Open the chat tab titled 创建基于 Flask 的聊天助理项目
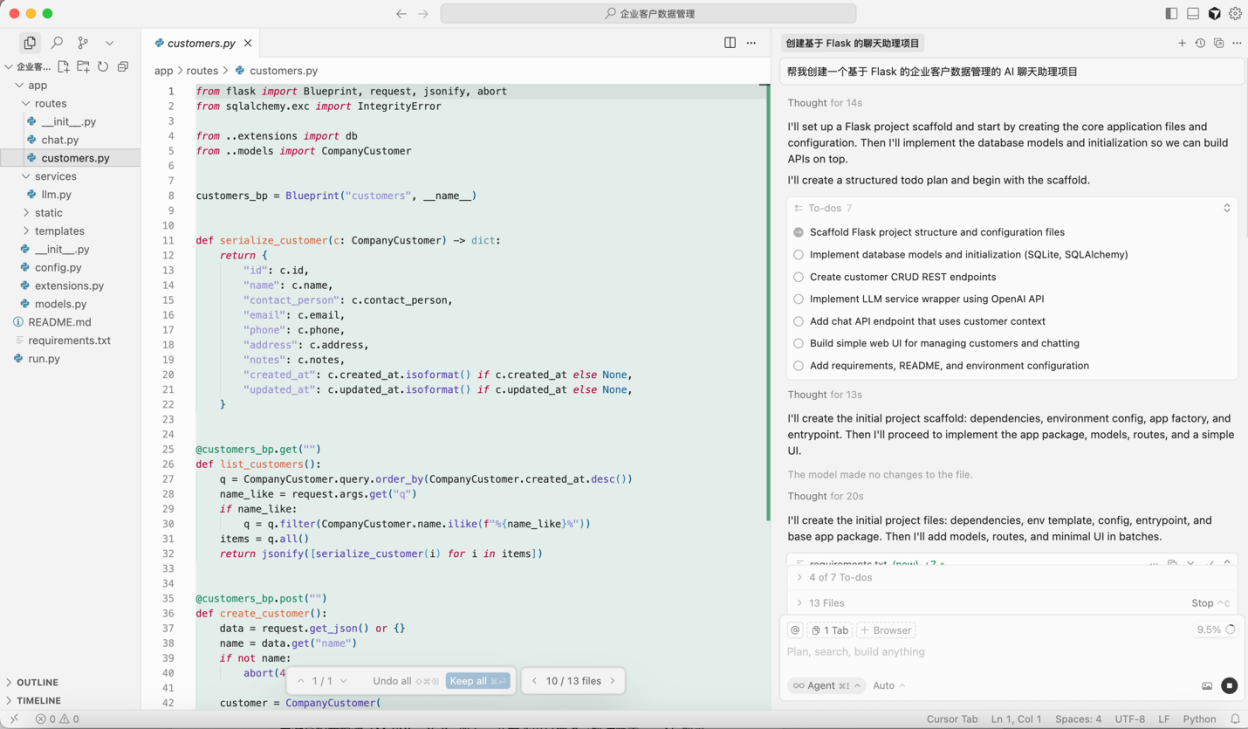Viewport: 1248px width, 729px height. (x=852, y=43)
